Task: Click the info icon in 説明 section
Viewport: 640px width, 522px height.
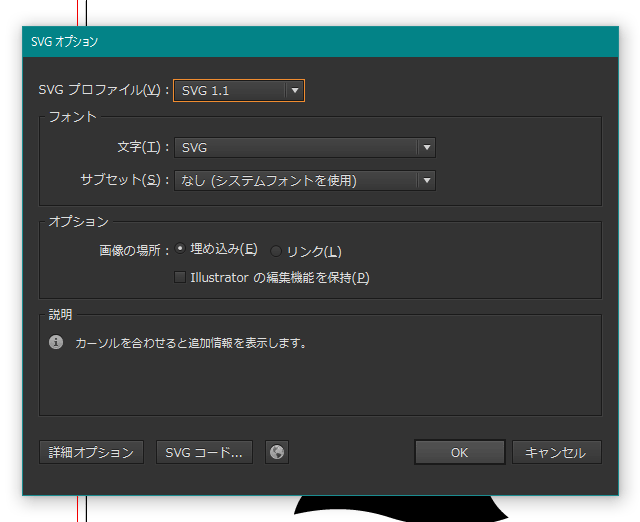Action: (x=56, y=342)
